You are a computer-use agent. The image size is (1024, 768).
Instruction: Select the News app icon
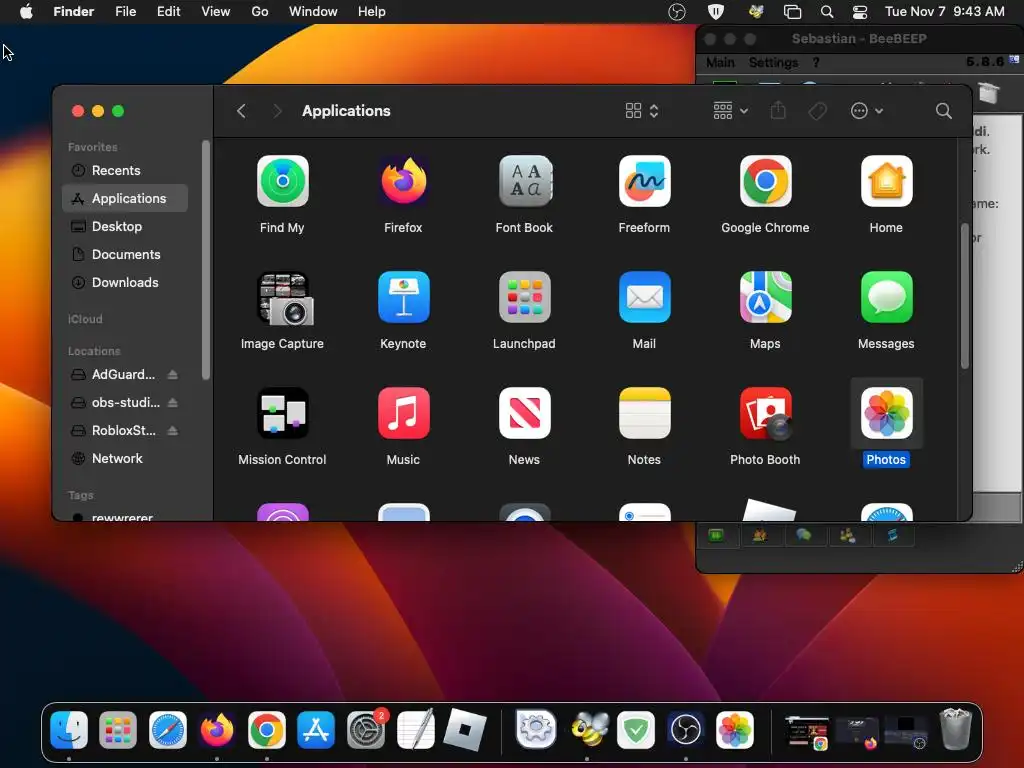pos(524,413)
